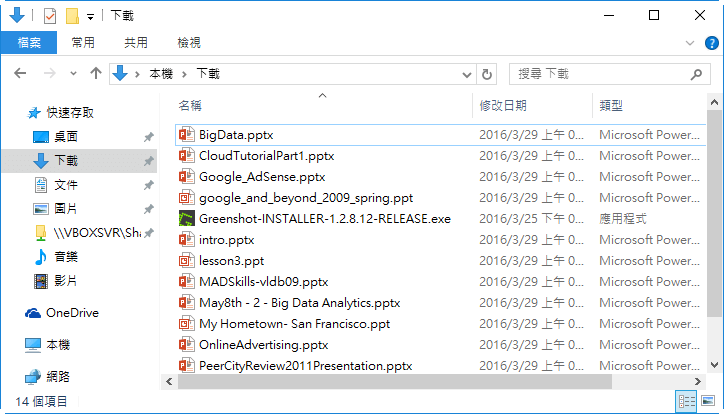Open the 檔案 ribbon tab

point(29,42)
